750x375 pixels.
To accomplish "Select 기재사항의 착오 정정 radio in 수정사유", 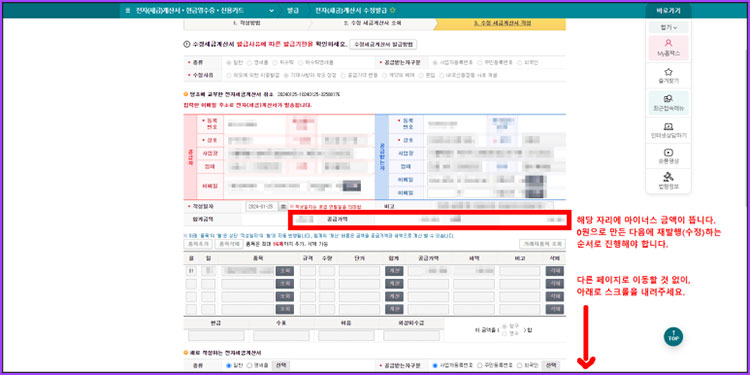I will pos(286,75).
